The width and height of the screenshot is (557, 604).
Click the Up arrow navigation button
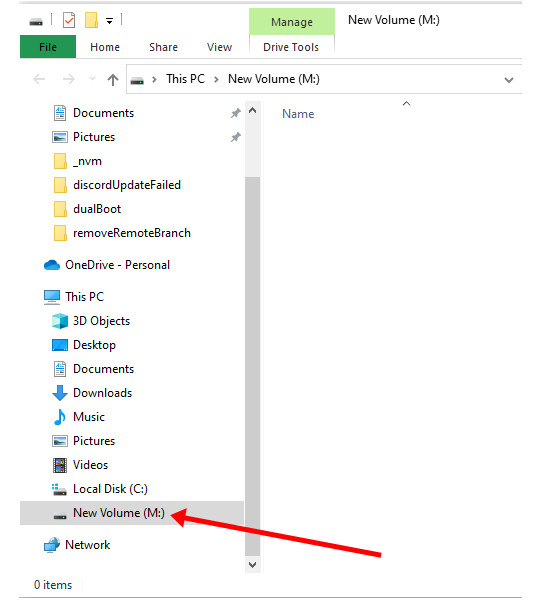point(113,80)
